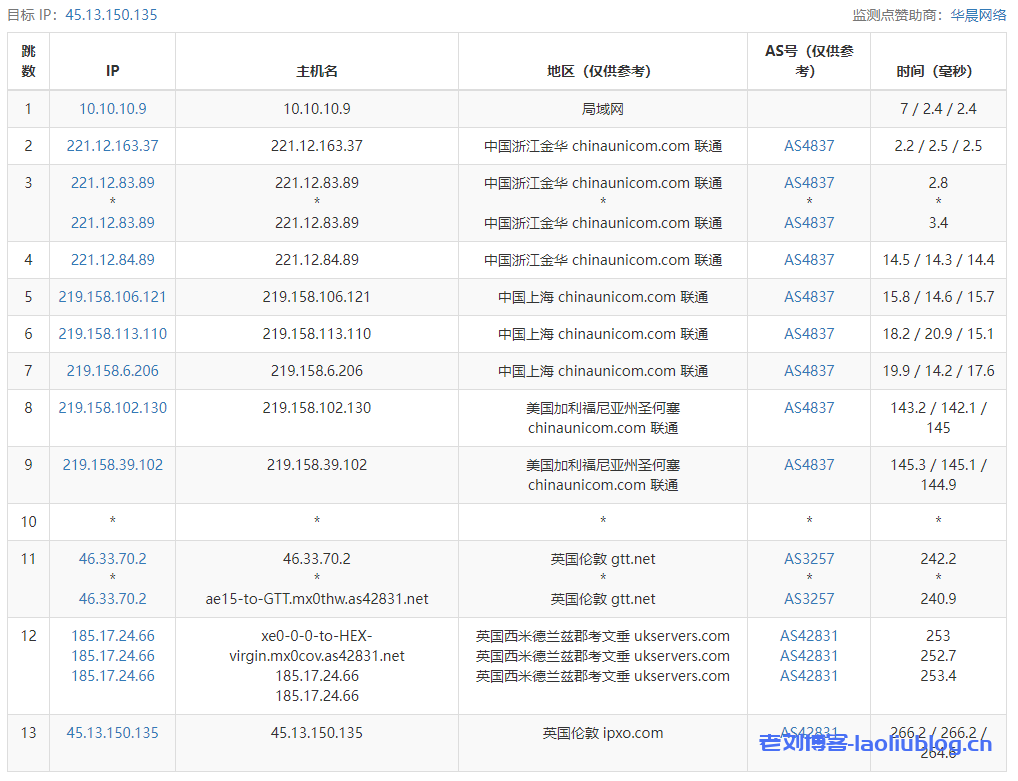Open the 219.158.6.206 IP link
Image resolution: width=1018 pixels, height=781 pixels.
coord(113,371)
